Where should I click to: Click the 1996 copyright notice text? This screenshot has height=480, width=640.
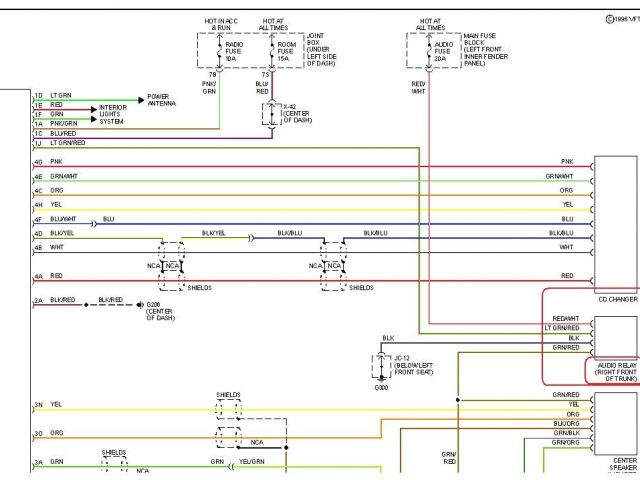[x=621, y=18]
